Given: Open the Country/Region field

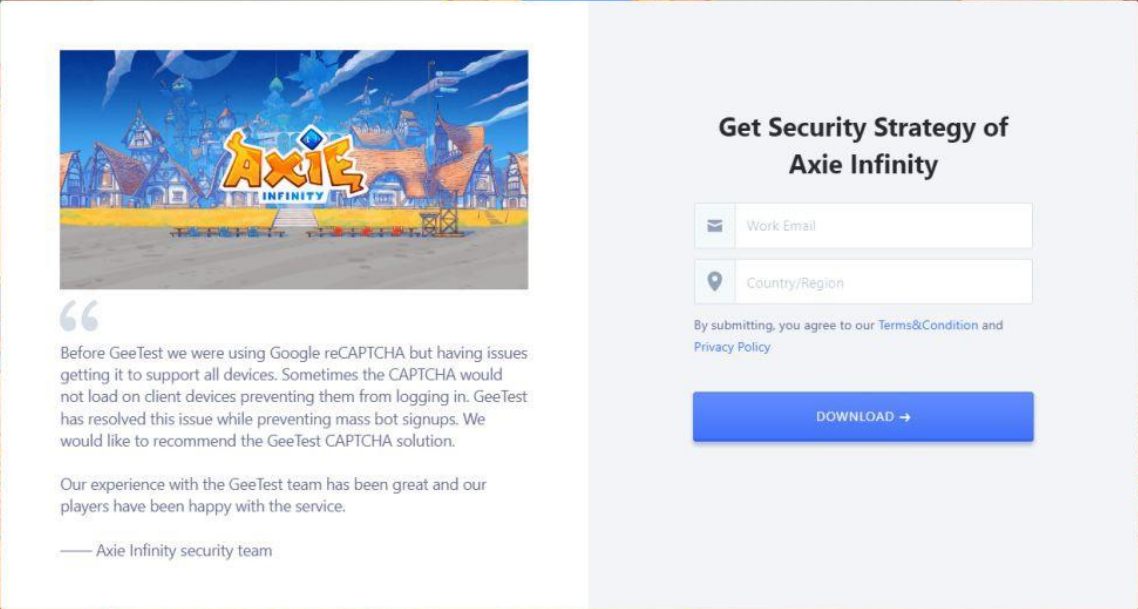Looking at the screenshot, I should pyautogui.click(x=882, y=282).
